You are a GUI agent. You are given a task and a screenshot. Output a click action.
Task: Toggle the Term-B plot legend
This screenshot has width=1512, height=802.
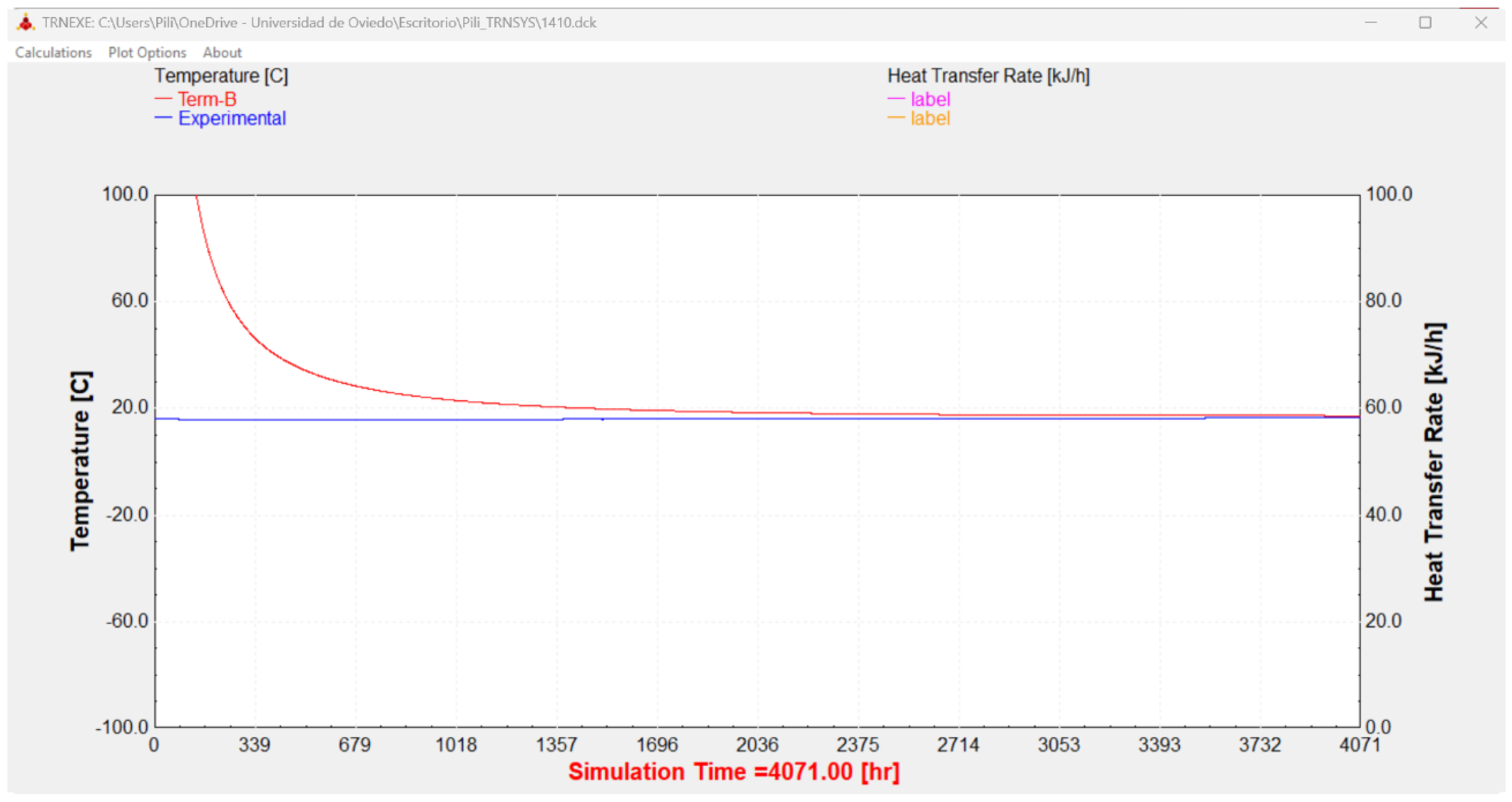coord(206,99)
